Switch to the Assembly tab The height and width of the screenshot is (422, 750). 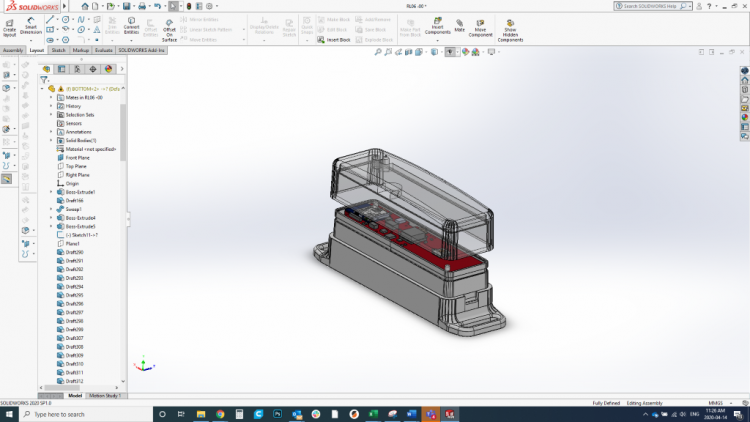pos(12,50)
